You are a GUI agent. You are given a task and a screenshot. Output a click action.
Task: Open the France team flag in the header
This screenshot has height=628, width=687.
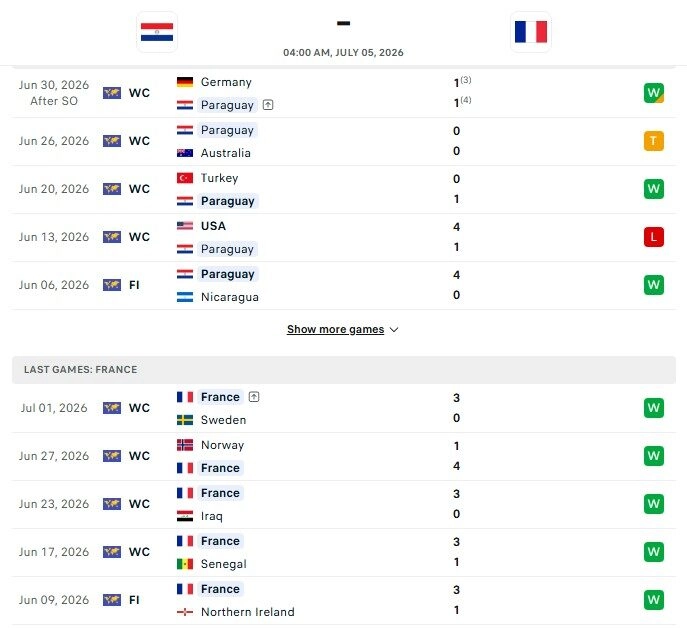tap(531, 32)
